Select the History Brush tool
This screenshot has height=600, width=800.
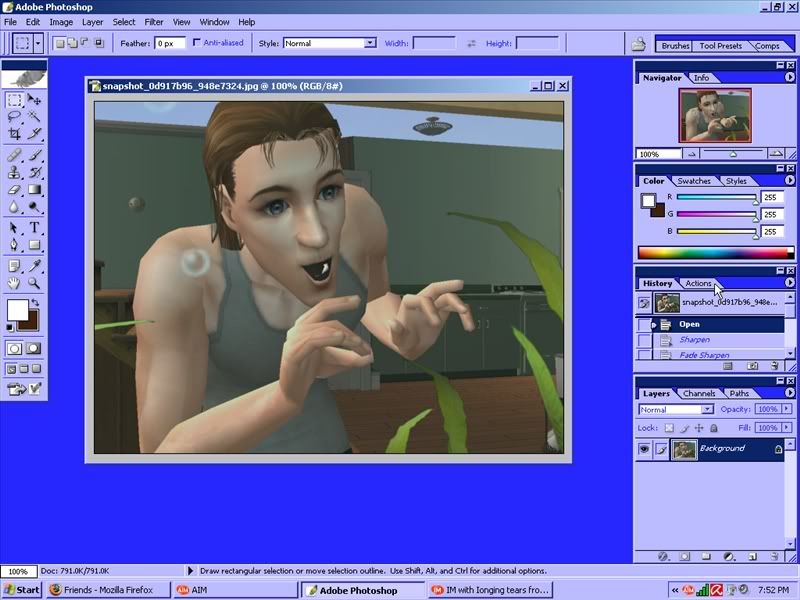pyautogui.click(x=34, y=172)
